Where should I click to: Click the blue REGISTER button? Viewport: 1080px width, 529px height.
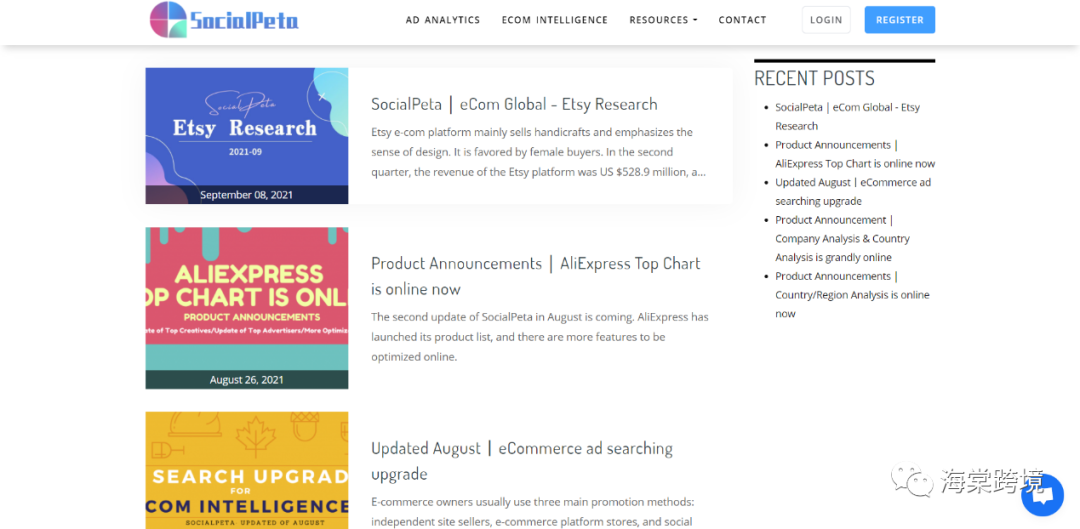click(900, 20)
